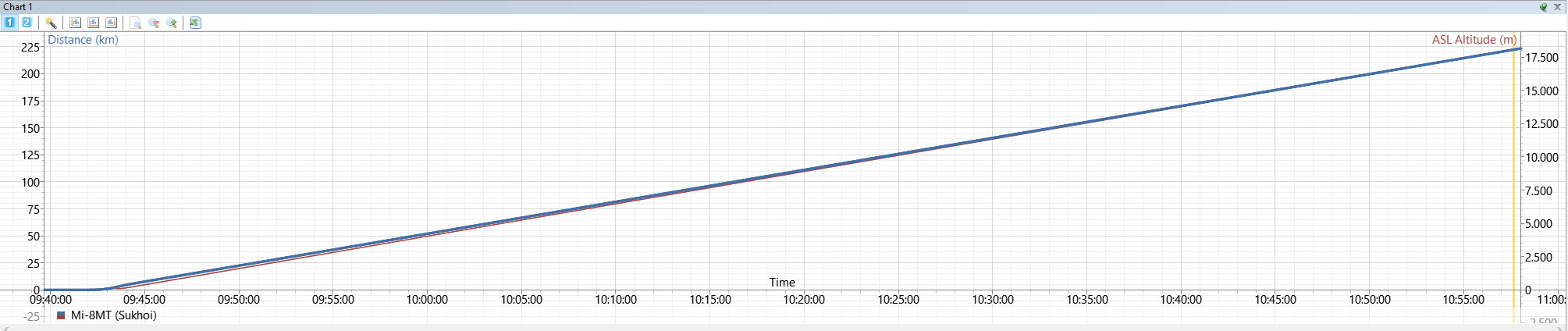
Task: Zoom in on the chart
Action: [x=172, y=23]
